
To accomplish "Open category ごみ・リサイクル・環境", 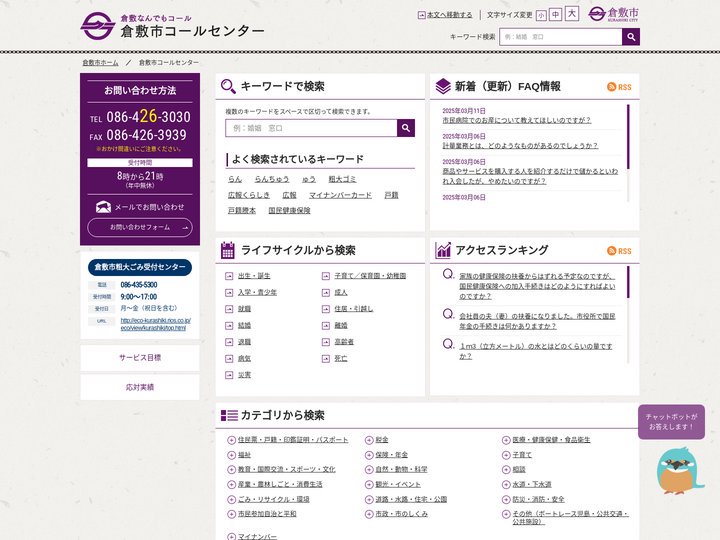I will coord(273,500).
